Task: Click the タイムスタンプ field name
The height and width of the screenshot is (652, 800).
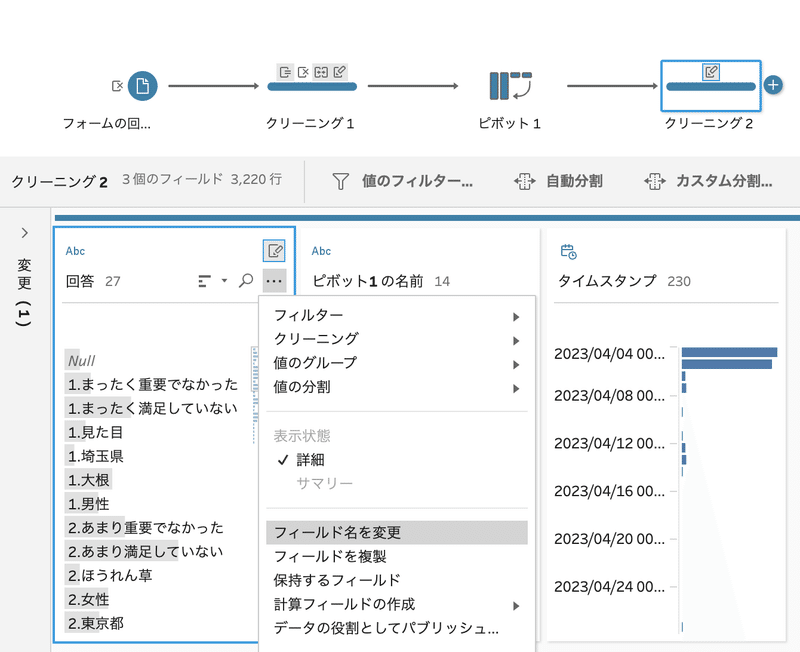Action: [x=607, y=281]
